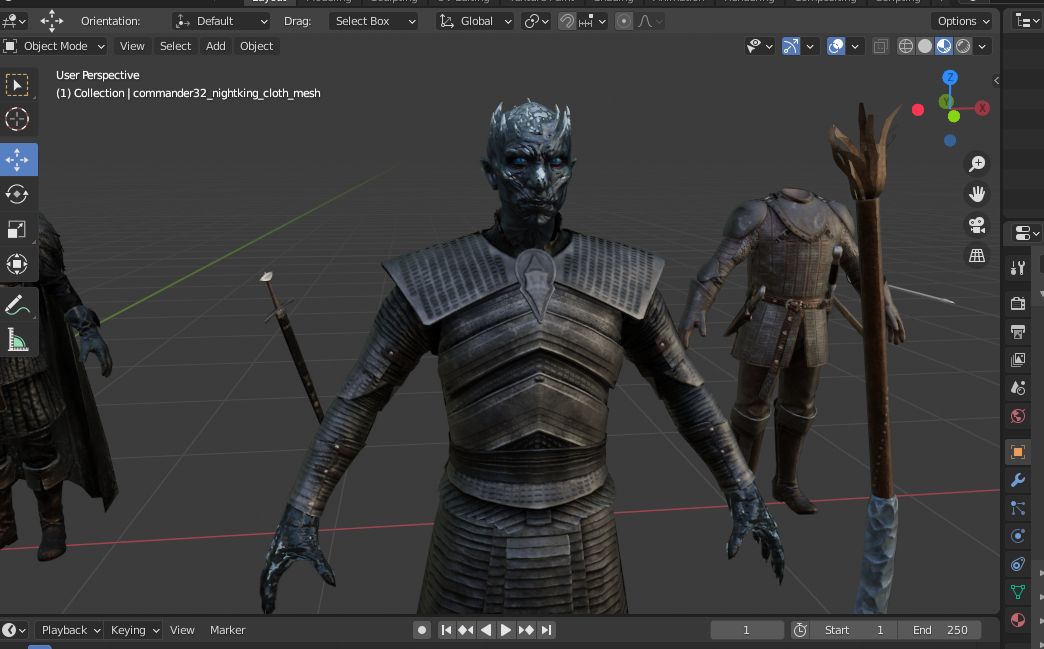Viewport: 1044px width, 649px height.
Task: Open the Tool properties tab
Action: [1018, 268]
